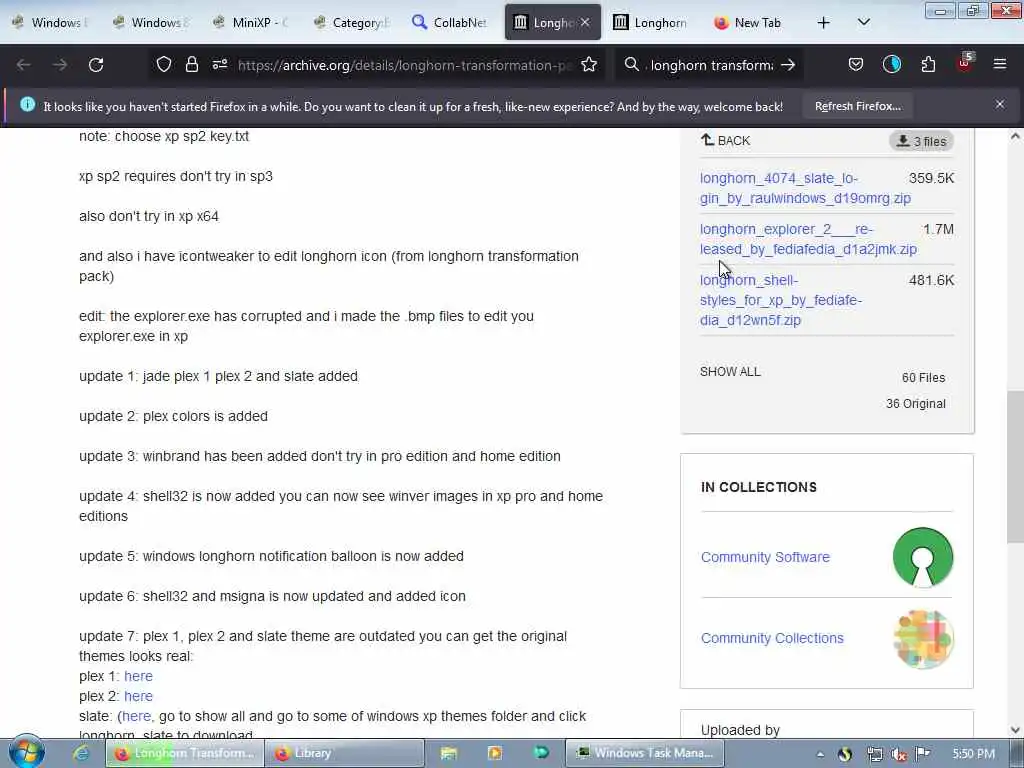This screenshot has height=768, width=1024.
Task: Open the shield tracking protection icon
Action: click(164, 64)
